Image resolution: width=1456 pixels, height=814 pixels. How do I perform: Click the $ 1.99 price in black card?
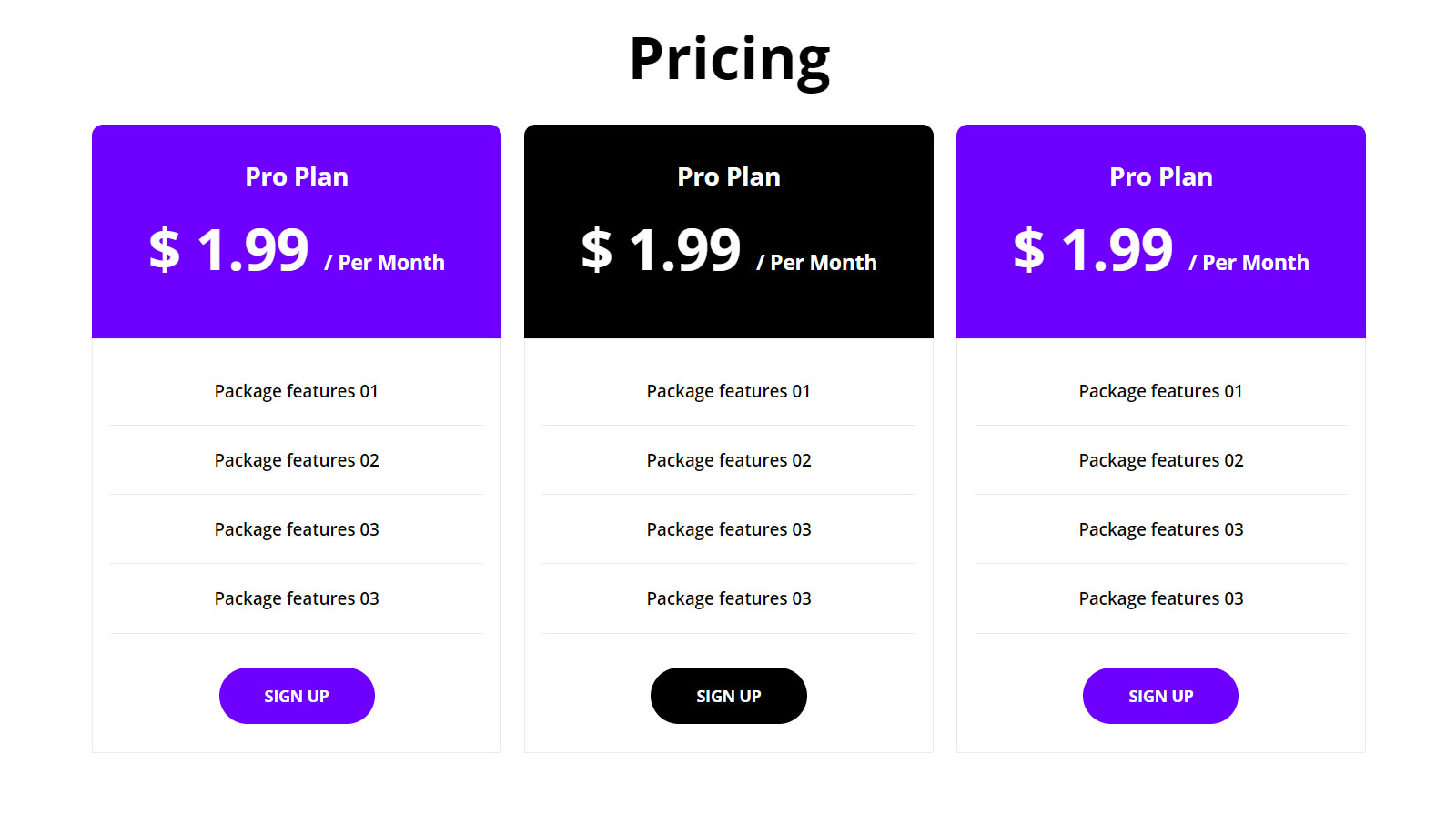pos(661,250)
